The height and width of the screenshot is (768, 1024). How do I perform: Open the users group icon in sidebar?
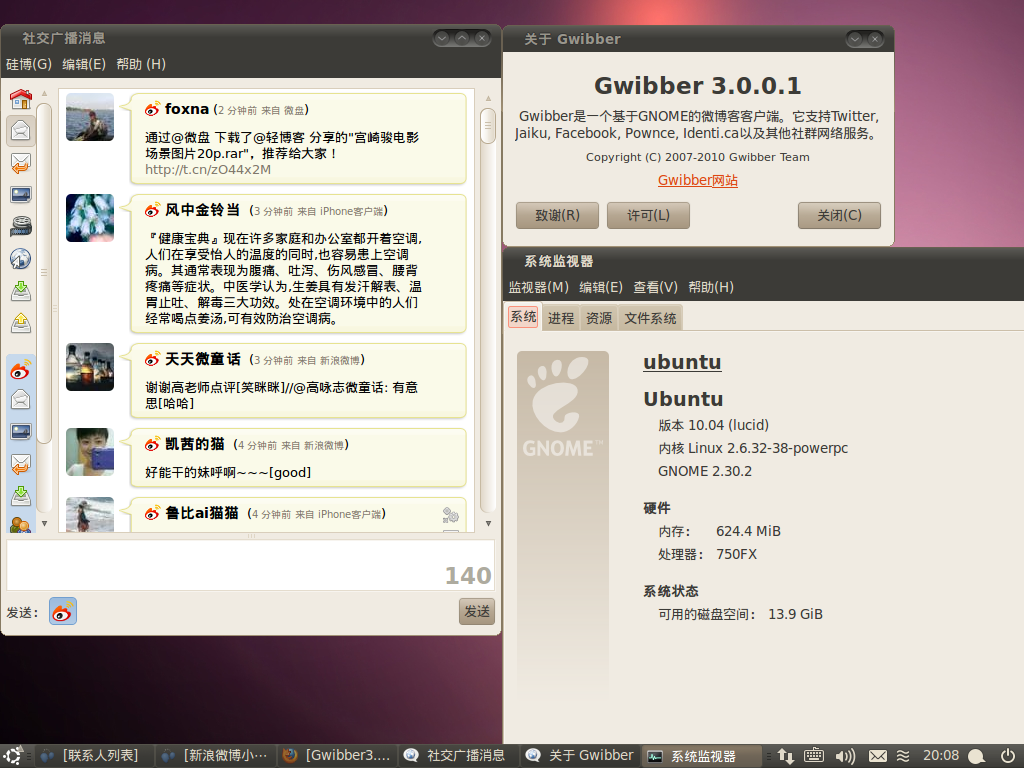tap(21, 524)
